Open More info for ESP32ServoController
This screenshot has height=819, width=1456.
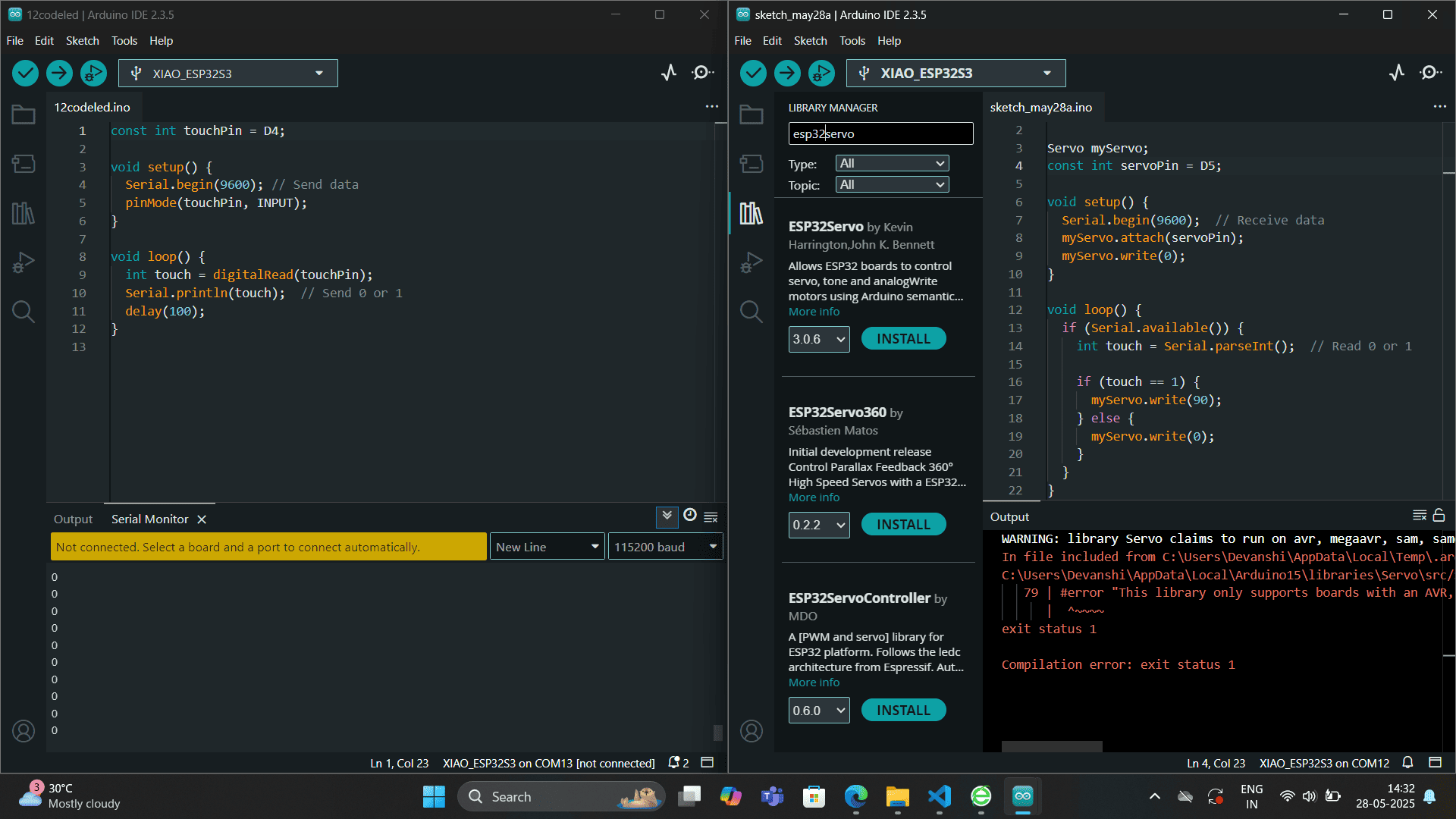tap(814, 682)
